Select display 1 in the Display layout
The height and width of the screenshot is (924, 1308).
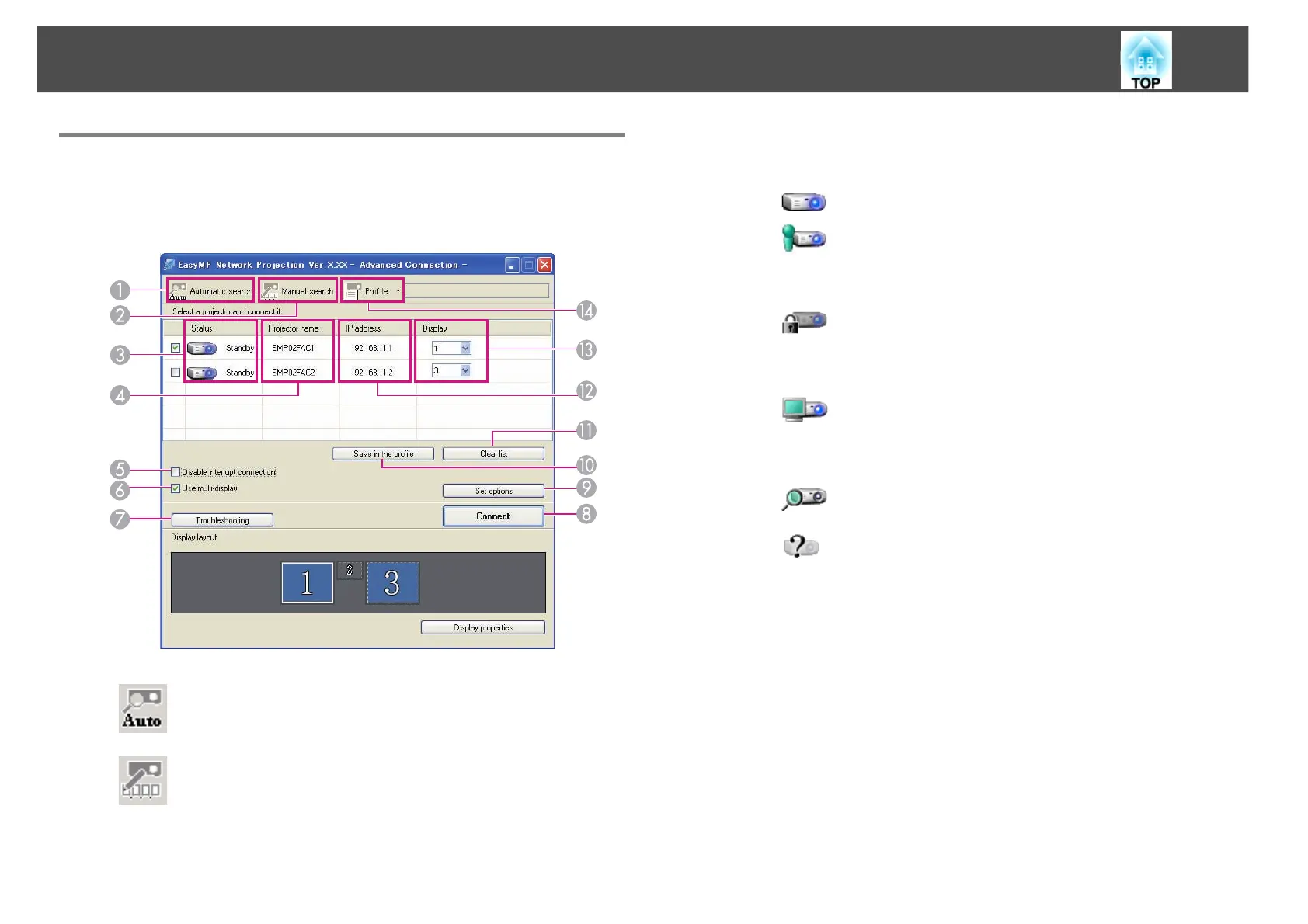307,582
